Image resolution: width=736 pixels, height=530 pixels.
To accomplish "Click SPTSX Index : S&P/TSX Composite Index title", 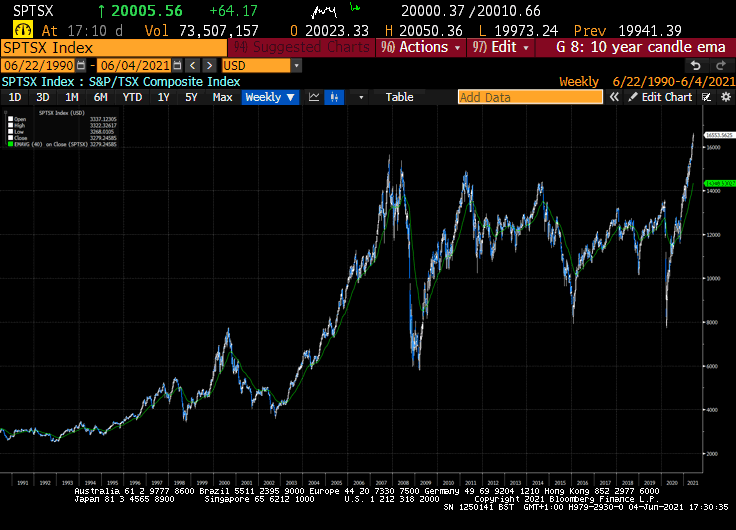I will pyautogui.click(x=121, y=82).
